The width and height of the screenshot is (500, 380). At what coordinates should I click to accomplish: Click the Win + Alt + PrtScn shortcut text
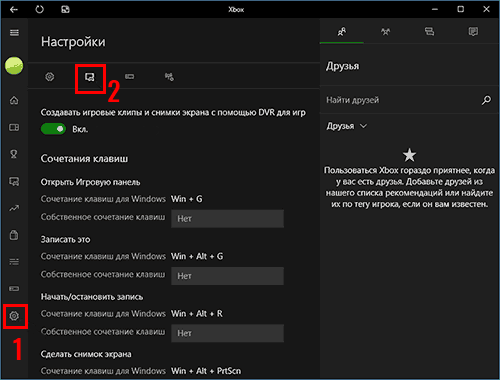point(206,371)
